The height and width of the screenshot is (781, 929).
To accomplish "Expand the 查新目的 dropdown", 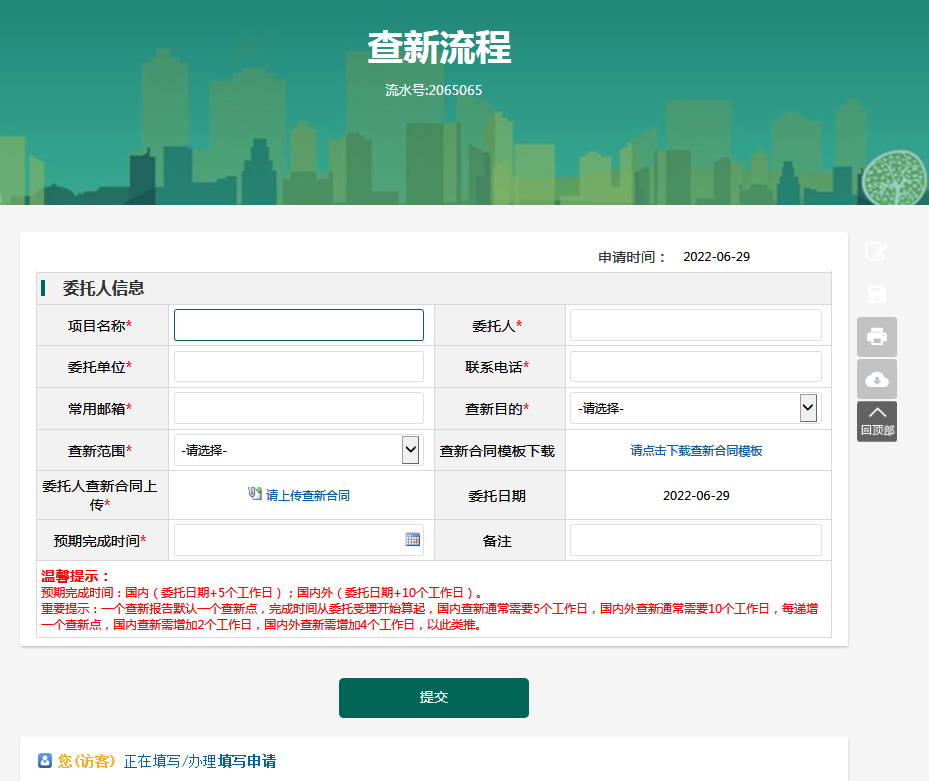I will (x=808, y=408).
